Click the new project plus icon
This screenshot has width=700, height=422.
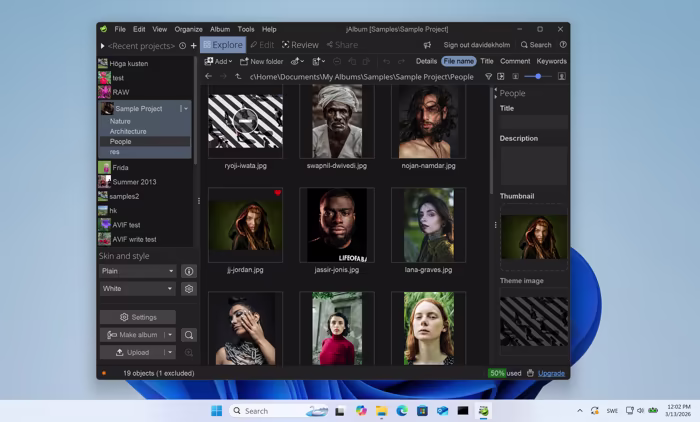(194, 46)
